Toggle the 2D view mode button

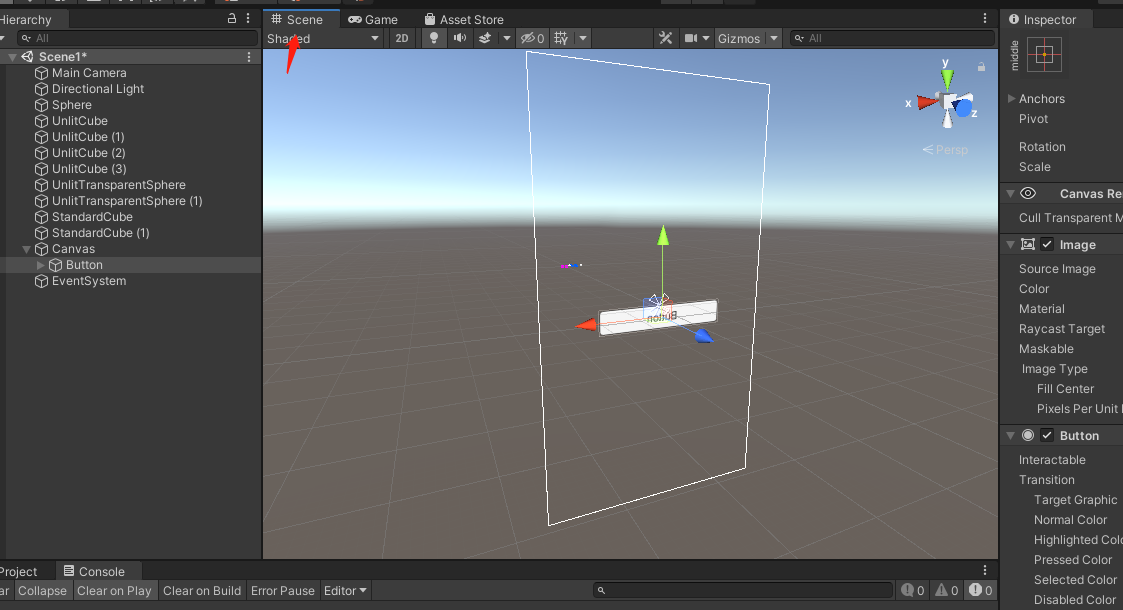tap(402, 38)
